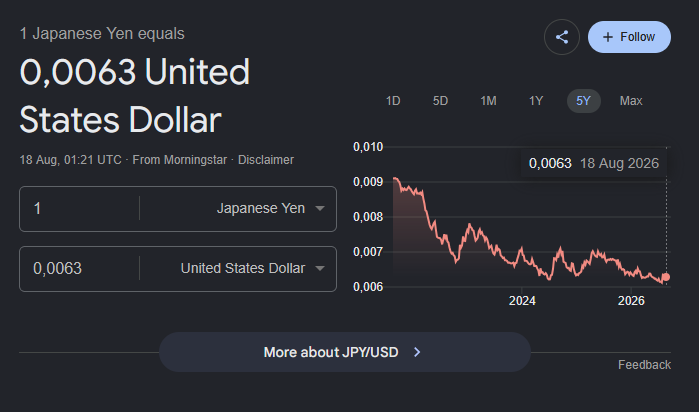Switch chart to 5D range

tap(440, 101)
